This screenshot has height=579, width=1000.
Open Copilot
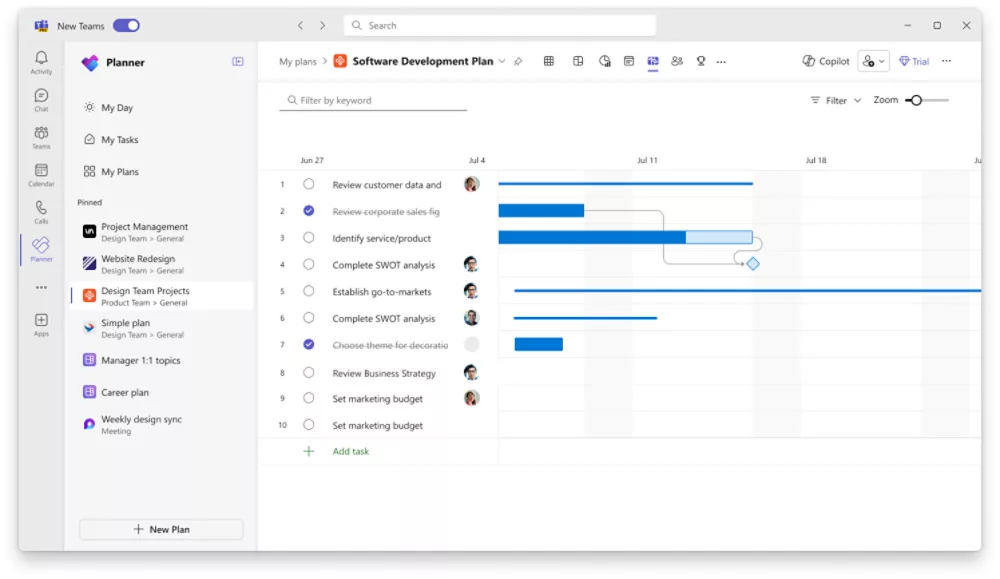826,61
